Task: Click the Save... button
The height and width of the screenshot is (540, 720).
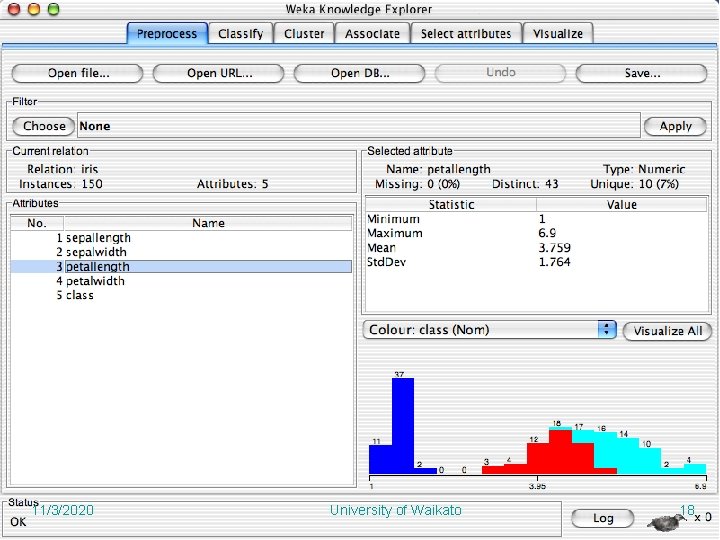Action: click(641, 73)
